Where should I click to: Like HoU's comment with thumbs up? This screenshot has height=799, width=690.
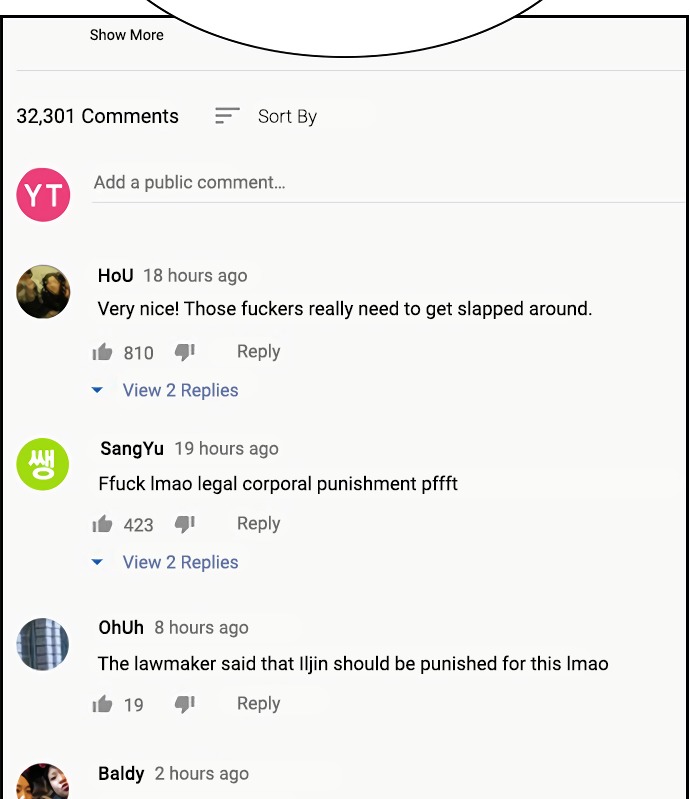click(102, 352)
